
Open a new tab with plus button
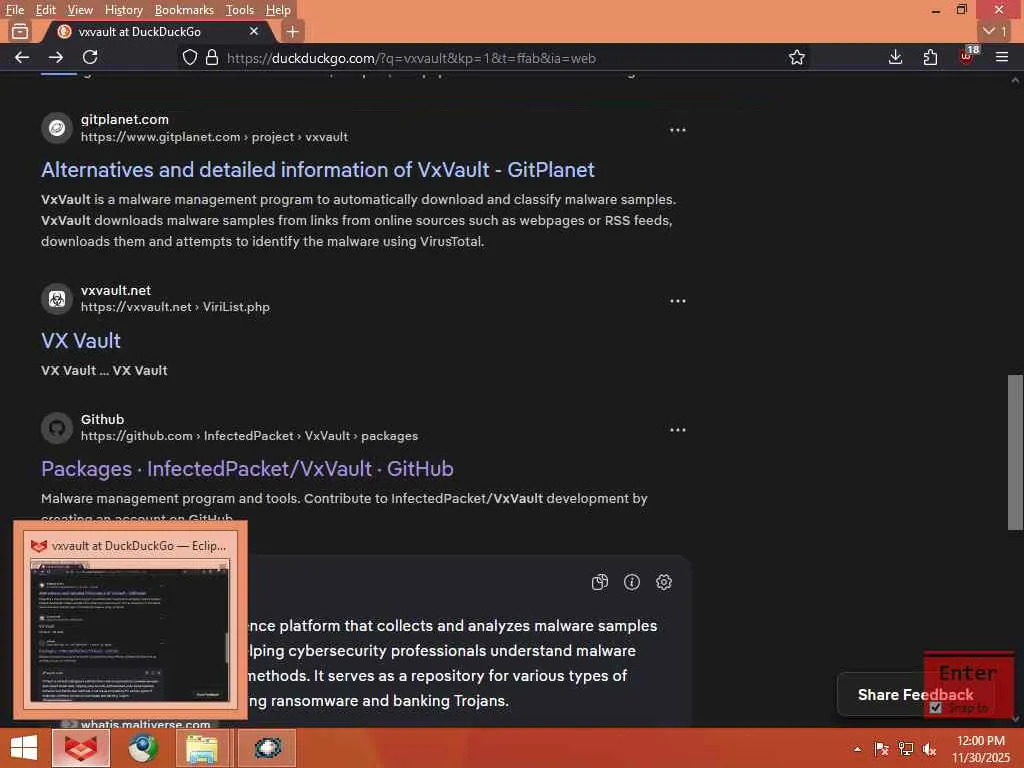click(x=292, y=31)
